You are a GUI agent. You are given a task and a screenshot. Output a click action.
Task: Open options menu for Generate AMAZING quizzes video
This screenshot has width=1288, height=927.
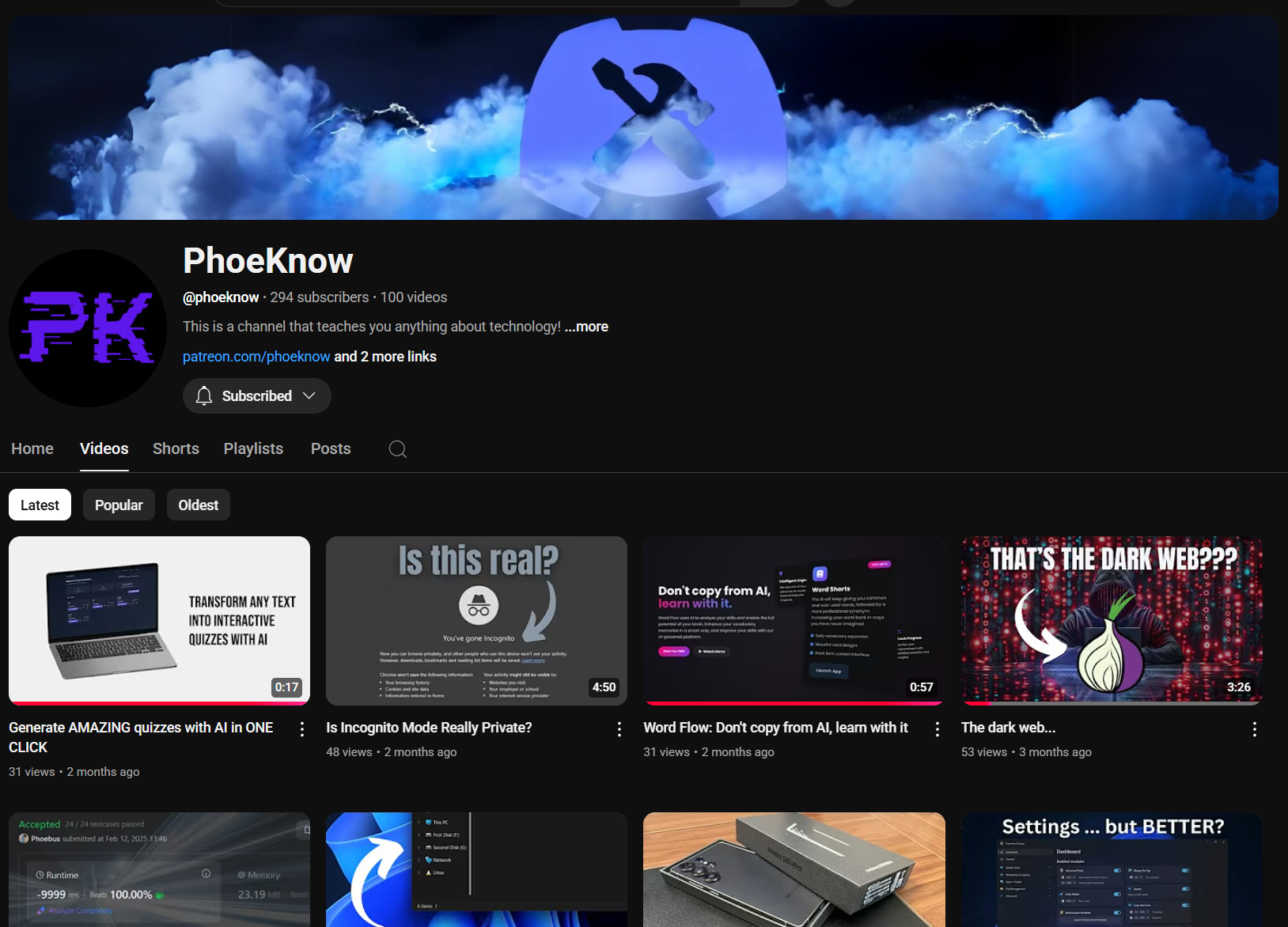coord(302,729)
